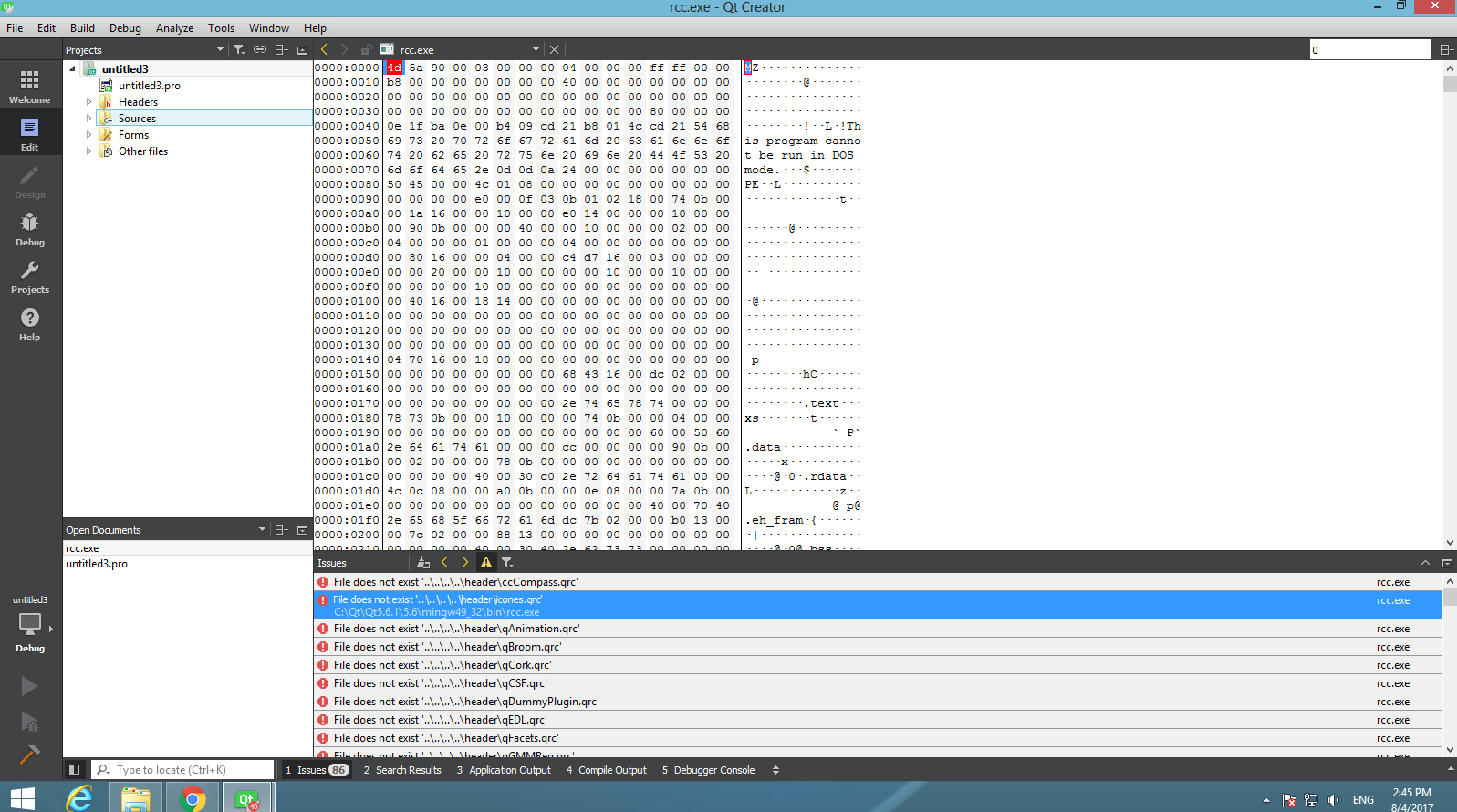Open the Analyze menu
This screenshot has height=812, width=1457.
[174, 28]
